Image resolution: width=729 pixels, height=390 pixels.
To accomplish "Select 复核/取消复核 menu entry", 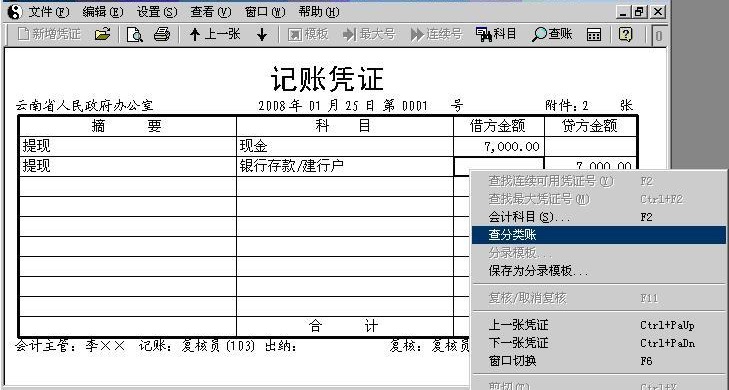I will 599,298.
